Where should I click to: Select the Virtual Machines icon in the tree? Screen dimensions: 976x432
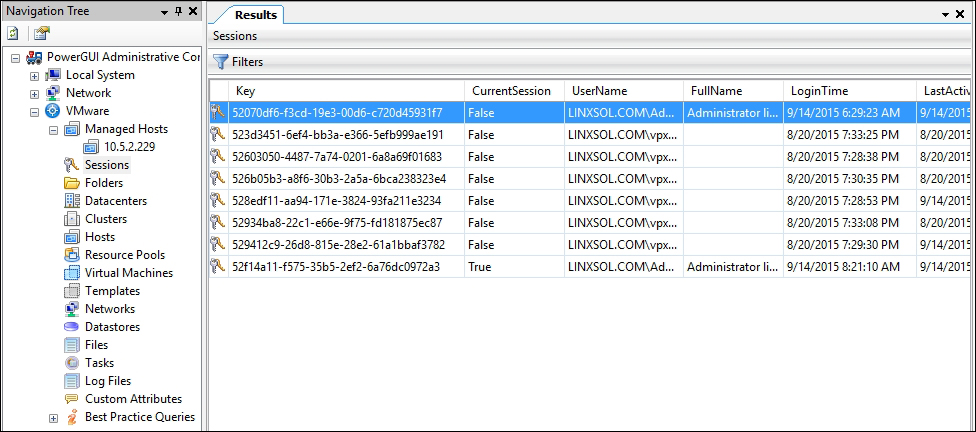(72, 273)
